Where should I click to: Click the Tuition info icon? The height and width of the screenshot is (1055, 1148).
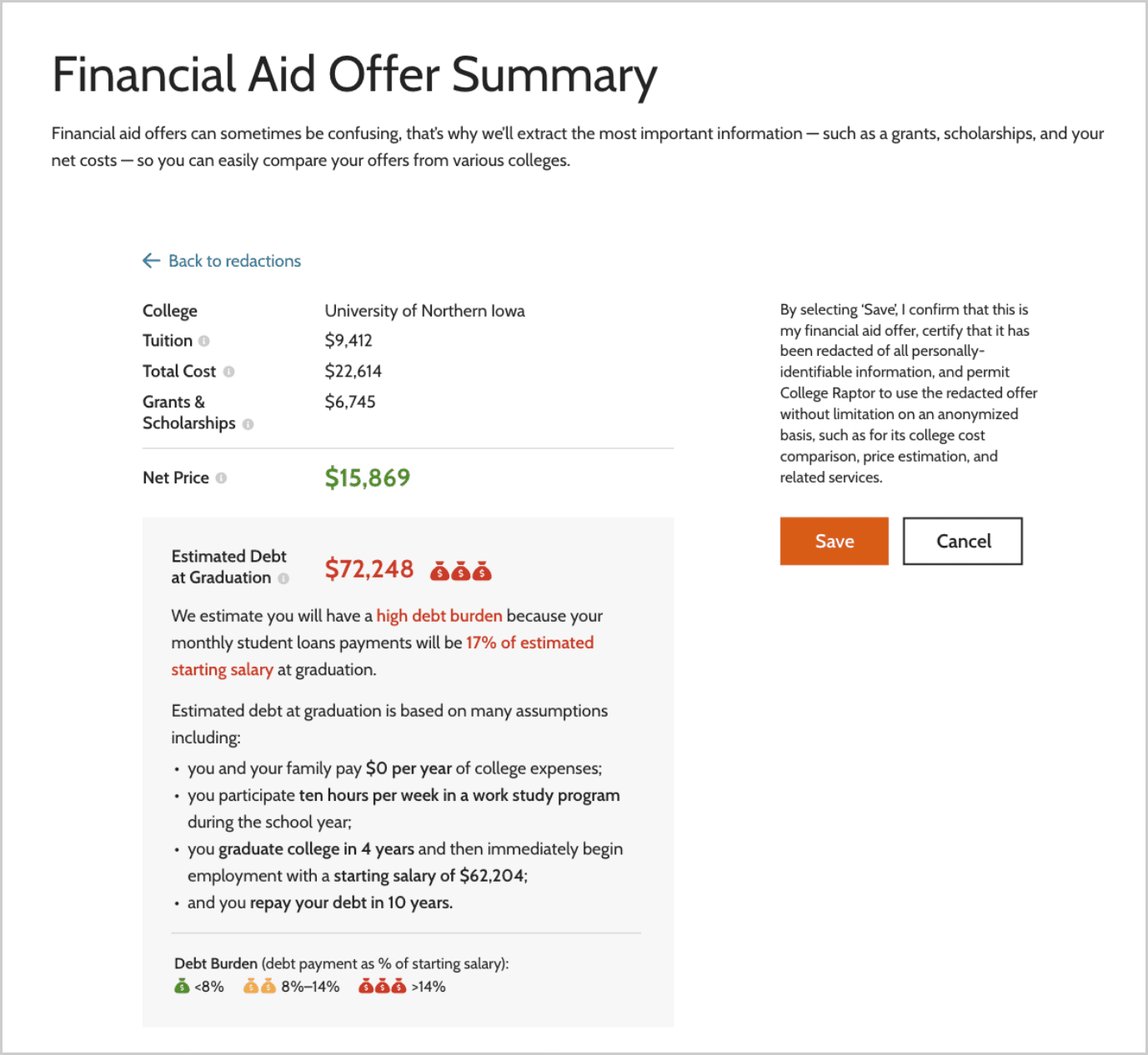click(x=203, y=341)
